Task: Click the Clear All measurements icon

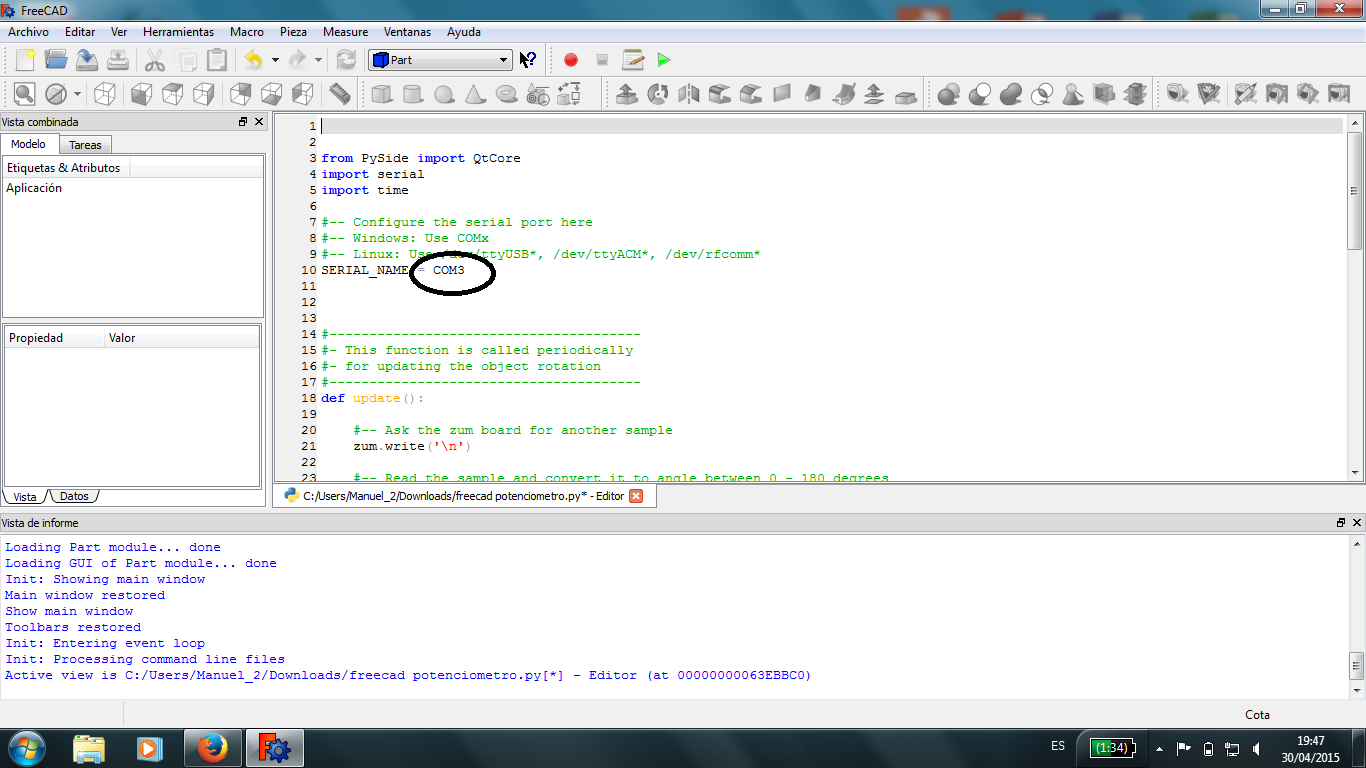Action: pyautogui.click(x=1245, y=94)
